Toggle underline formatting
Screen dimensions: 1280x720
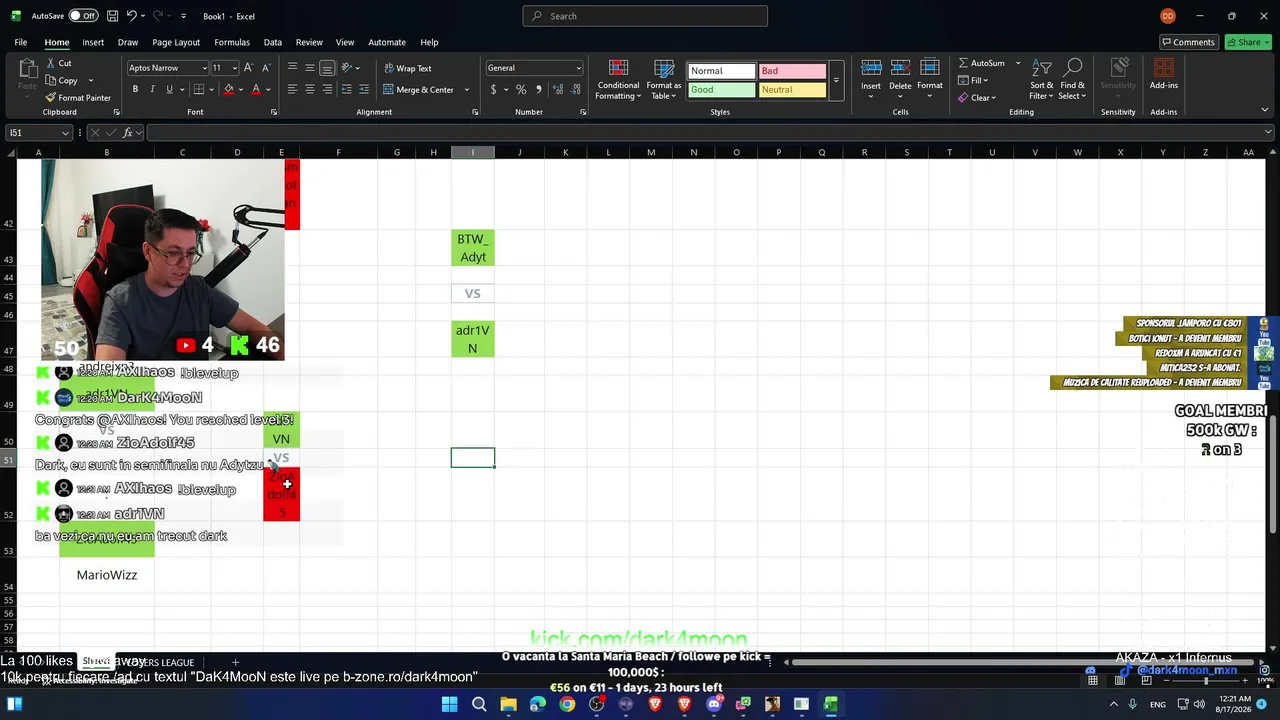169,89
